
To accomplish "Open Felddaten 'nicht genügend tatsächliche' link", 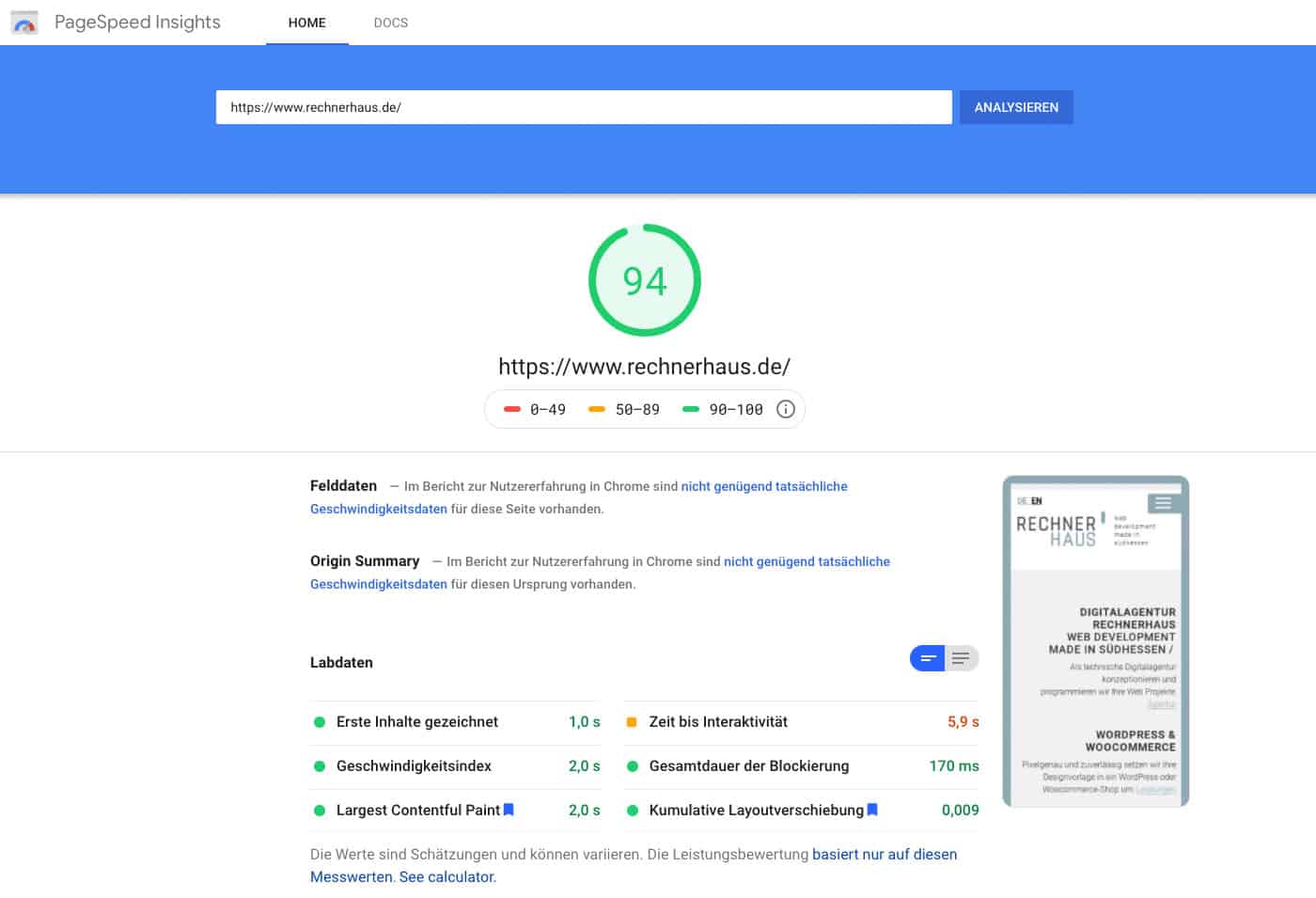I will tap(763, 486).
